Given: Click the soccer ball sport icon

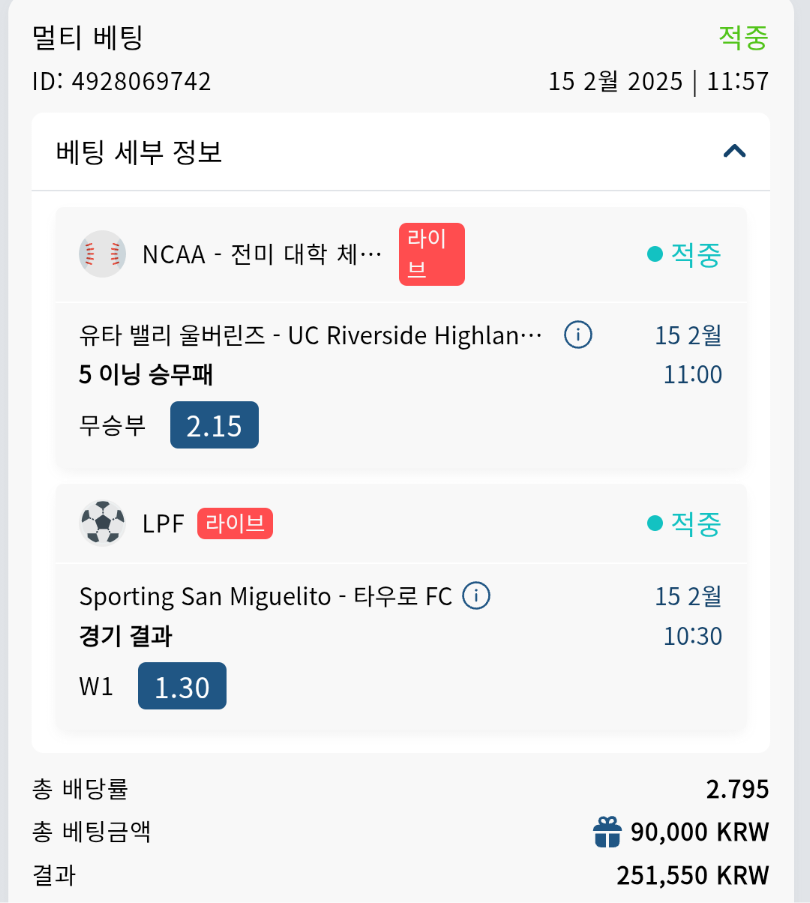Looking at the screenshot, I should [102, 523].
